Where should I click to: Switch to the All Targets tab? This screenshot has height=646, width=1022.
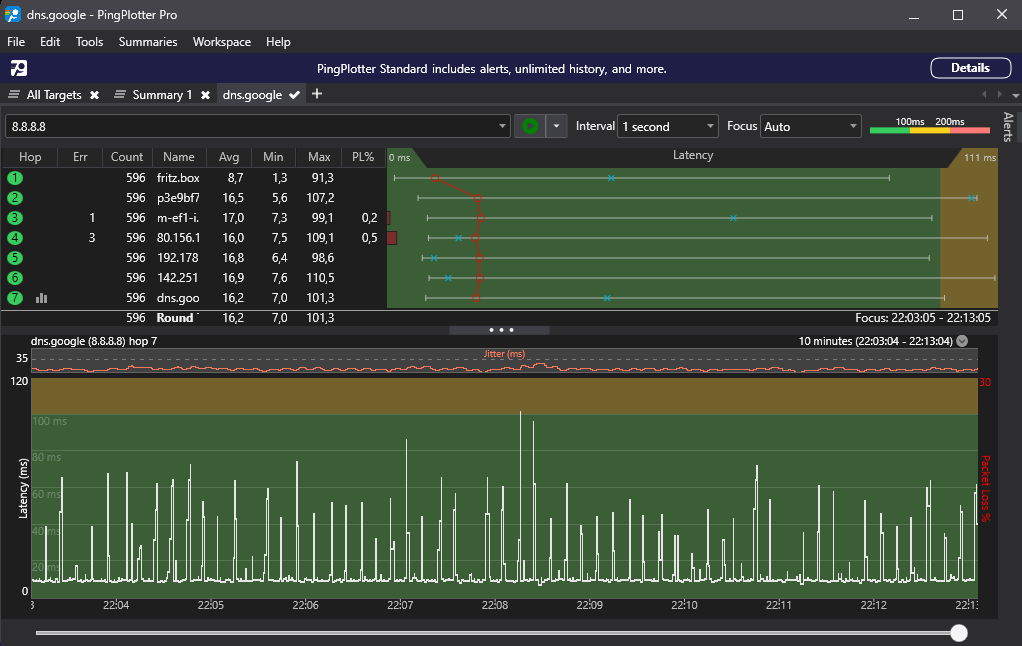54,95
